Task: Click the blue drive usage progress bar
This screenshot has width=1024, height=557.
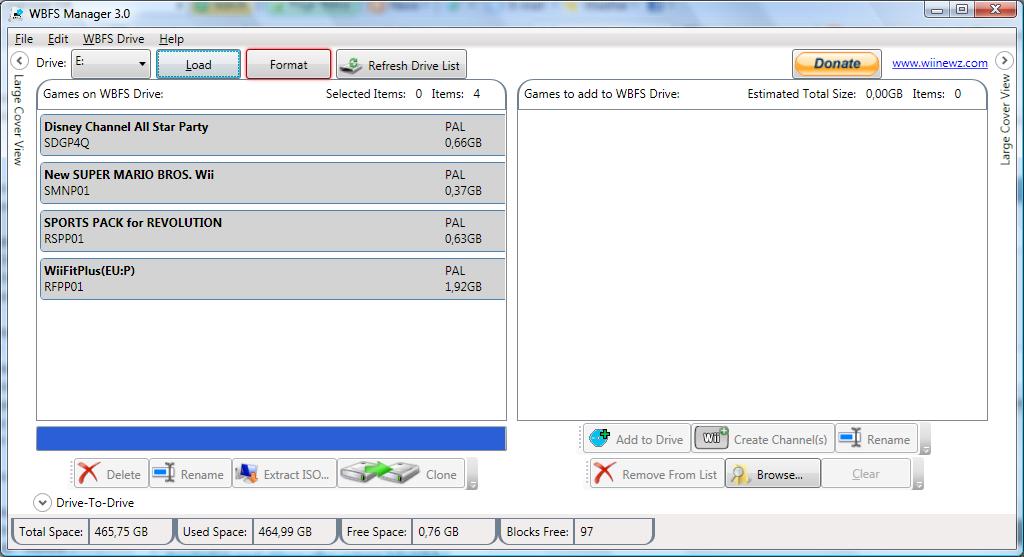Action: point(271,438)
